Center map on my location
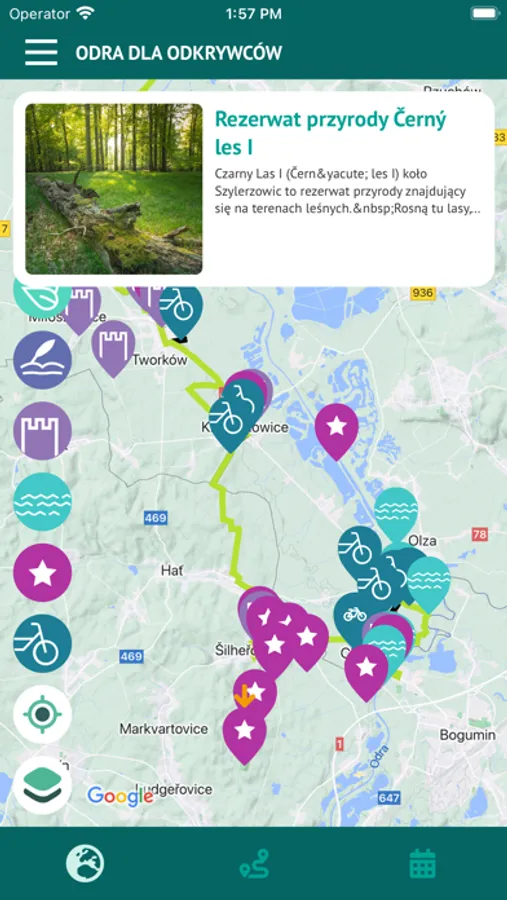 coord(42,714)
